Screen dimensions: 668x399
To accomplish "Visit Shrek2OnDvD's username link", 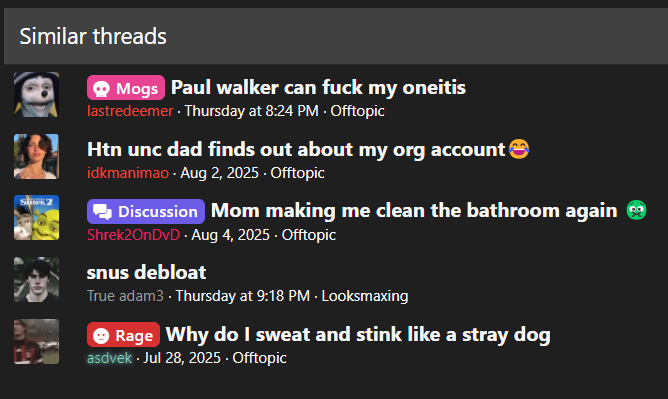I will point(133,235).
